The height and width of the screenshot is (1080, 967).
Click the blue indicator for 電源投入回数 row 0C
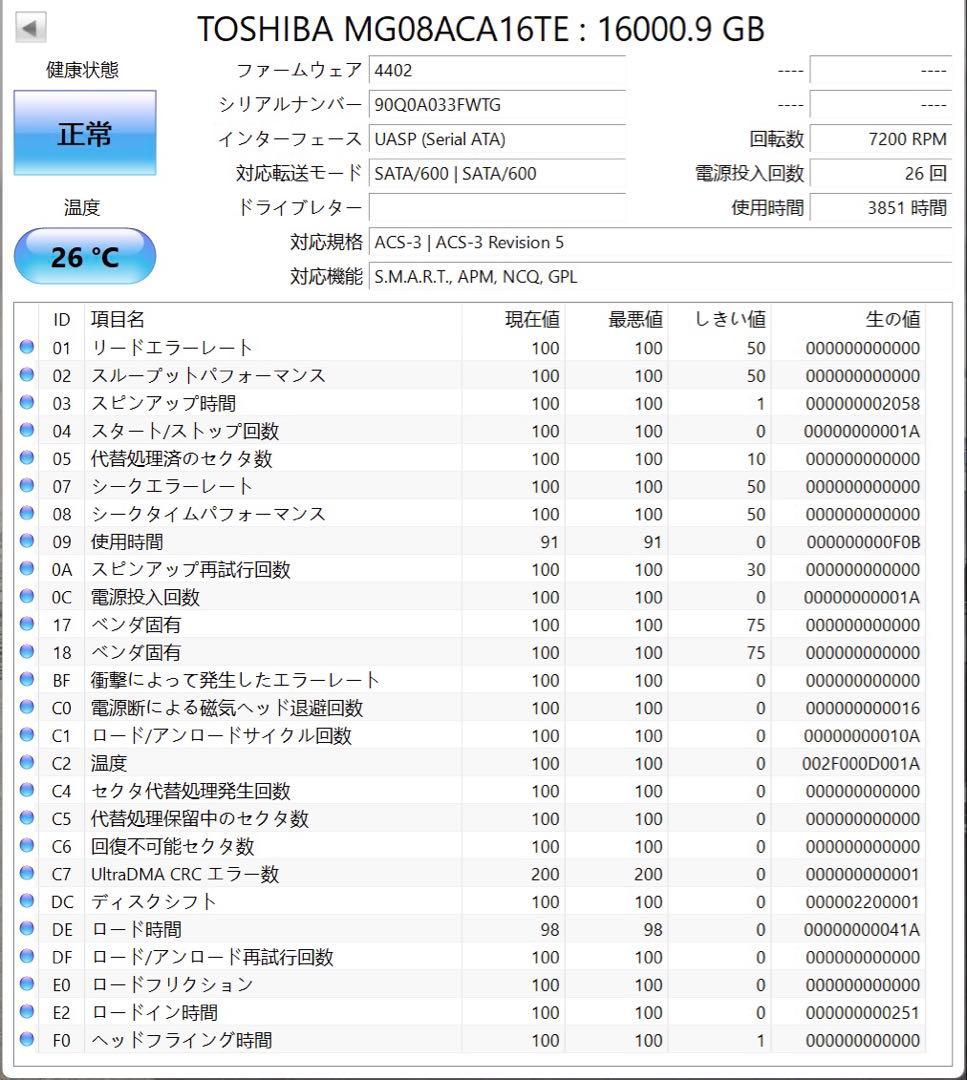pos(28,597)
